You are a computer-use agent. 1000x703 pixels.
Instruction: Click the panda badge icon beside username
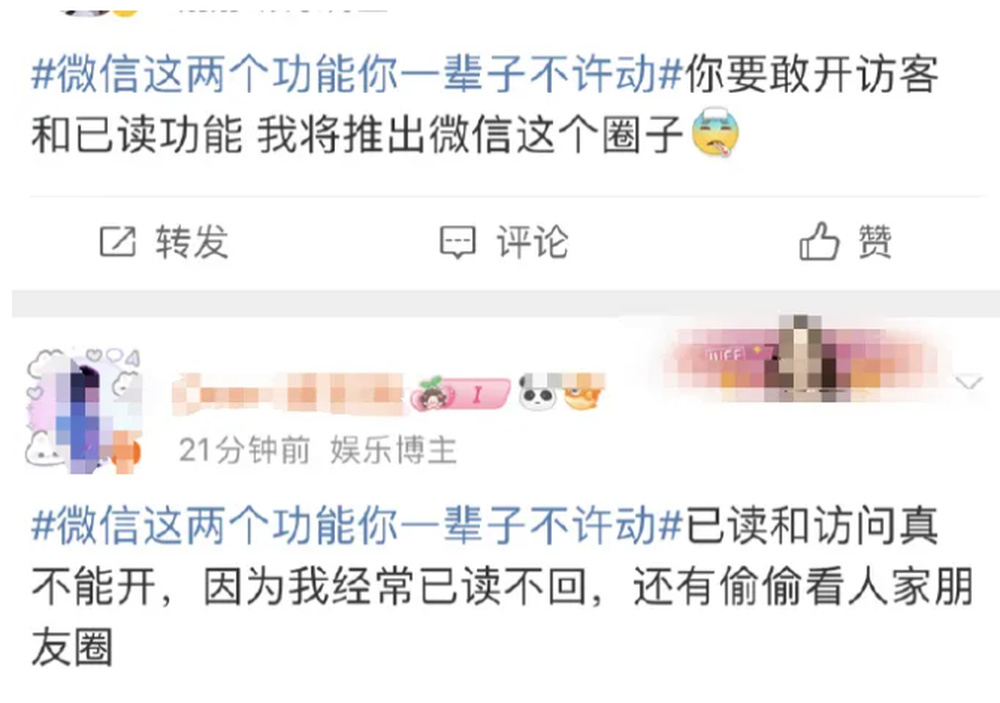(x=539, y=392)
